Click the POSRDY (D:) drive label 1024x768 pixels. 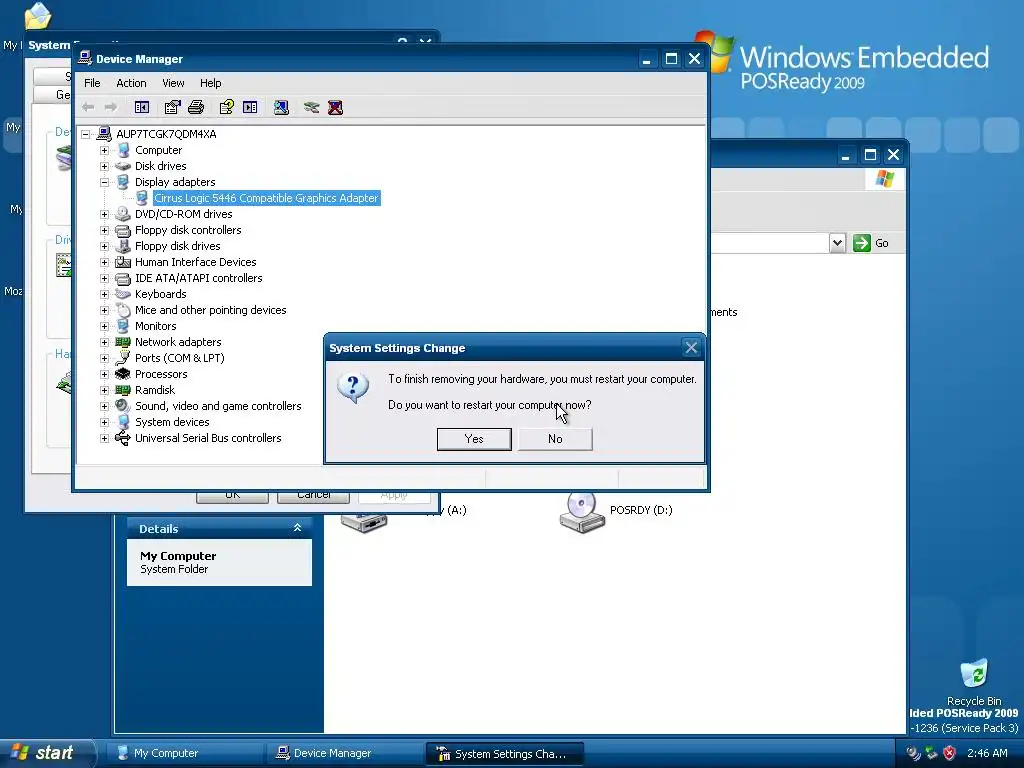(x=641, y=510)
